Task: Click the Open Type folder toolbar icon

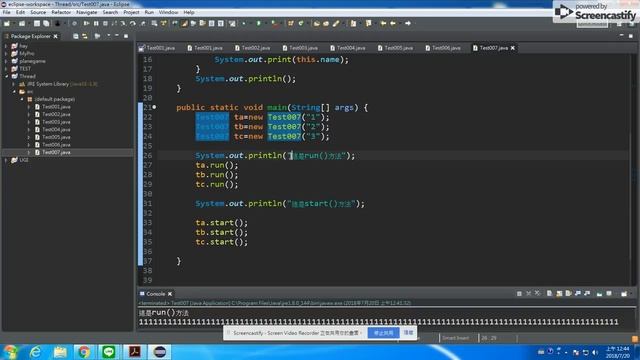Action: pos(317,24)
